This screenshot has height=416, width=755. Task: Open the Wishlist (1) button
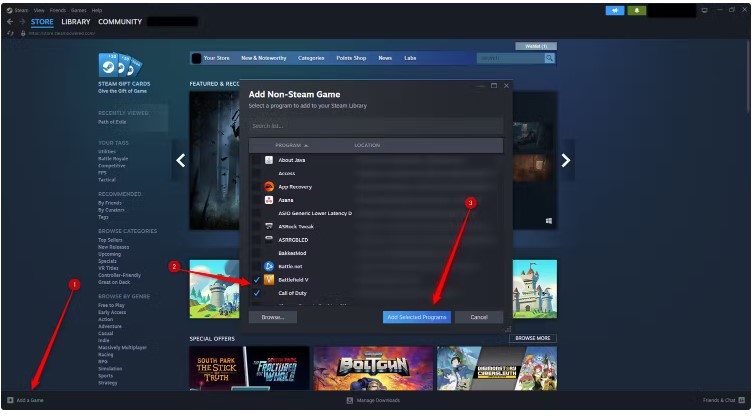pos(536,46)
